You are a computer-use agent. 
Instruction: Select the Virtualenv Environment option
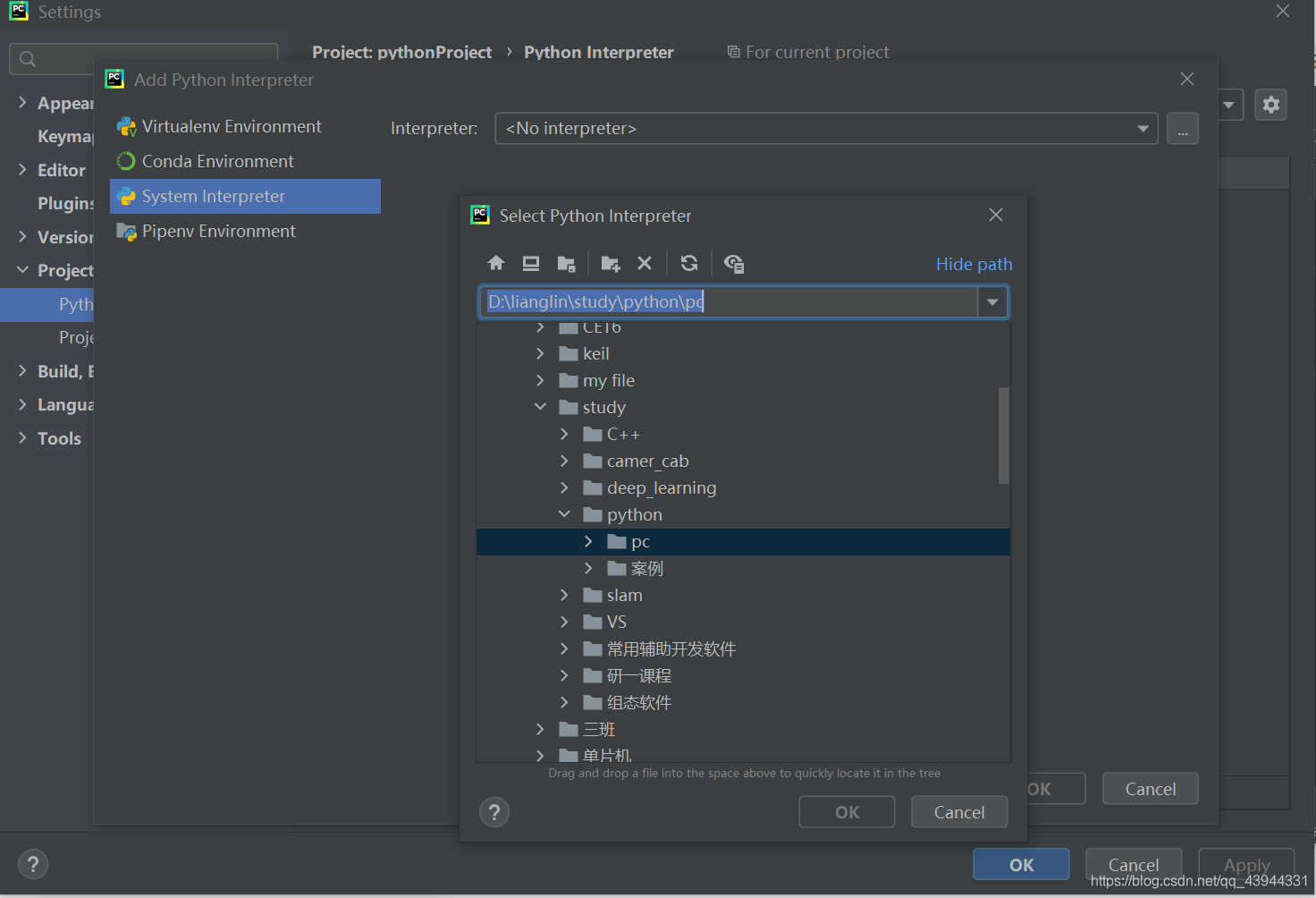(x=232, y=126)
